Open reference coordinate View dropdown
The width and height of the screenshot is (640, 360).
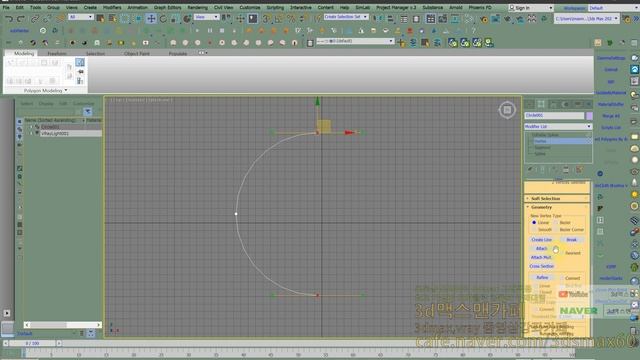tap(206, 17)
